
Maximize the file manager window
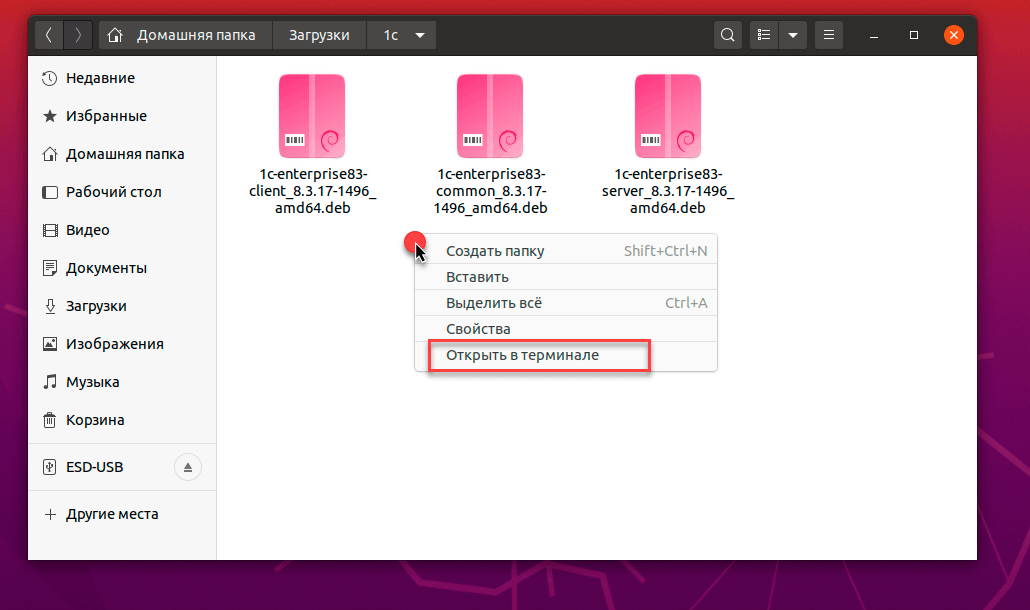coord(914,35)
